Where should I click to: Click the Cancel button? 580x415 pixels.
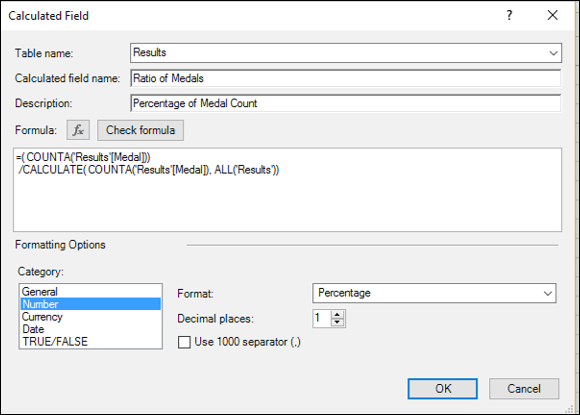pos(524,389)
